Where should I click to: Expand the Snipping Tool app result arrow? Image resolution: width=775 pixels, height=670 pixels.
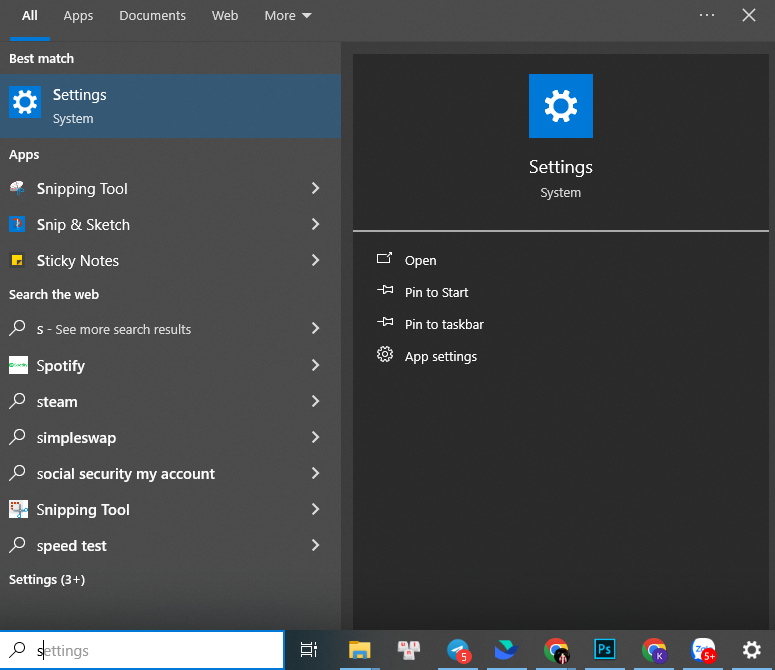click(x=315, y=189)
